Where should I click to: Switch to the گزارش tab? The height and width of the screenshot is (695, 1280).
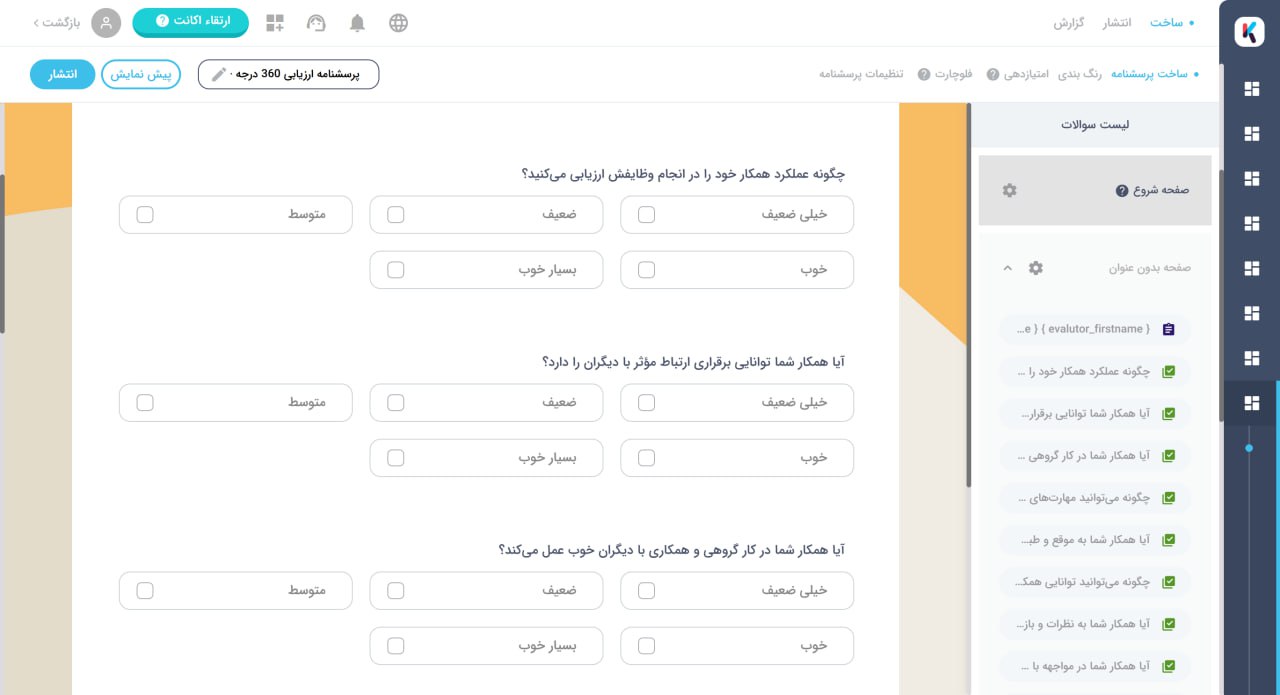1069,22
